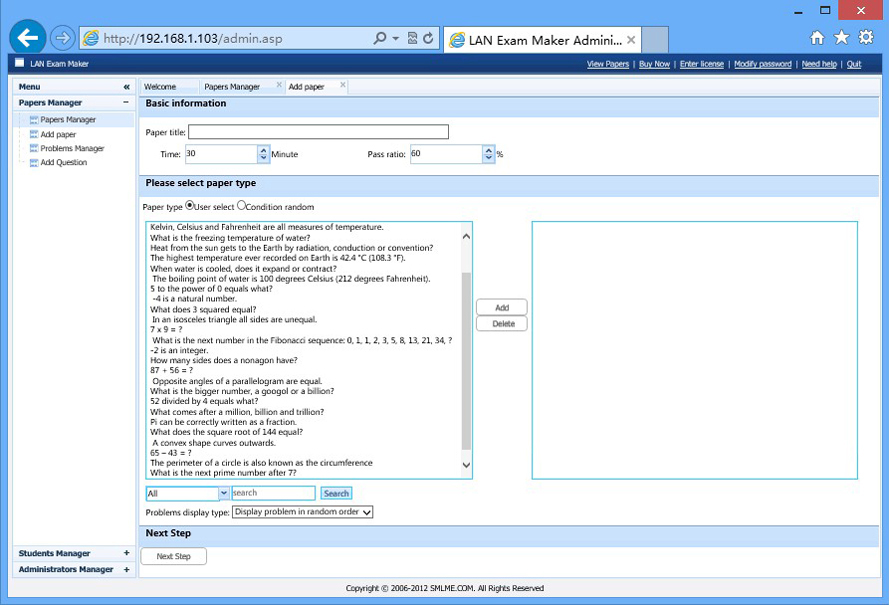Collapse the Menu sidebar with double-chevron icon
The height and width of the screenshot is (605, 889).
(x=126, y=87)
